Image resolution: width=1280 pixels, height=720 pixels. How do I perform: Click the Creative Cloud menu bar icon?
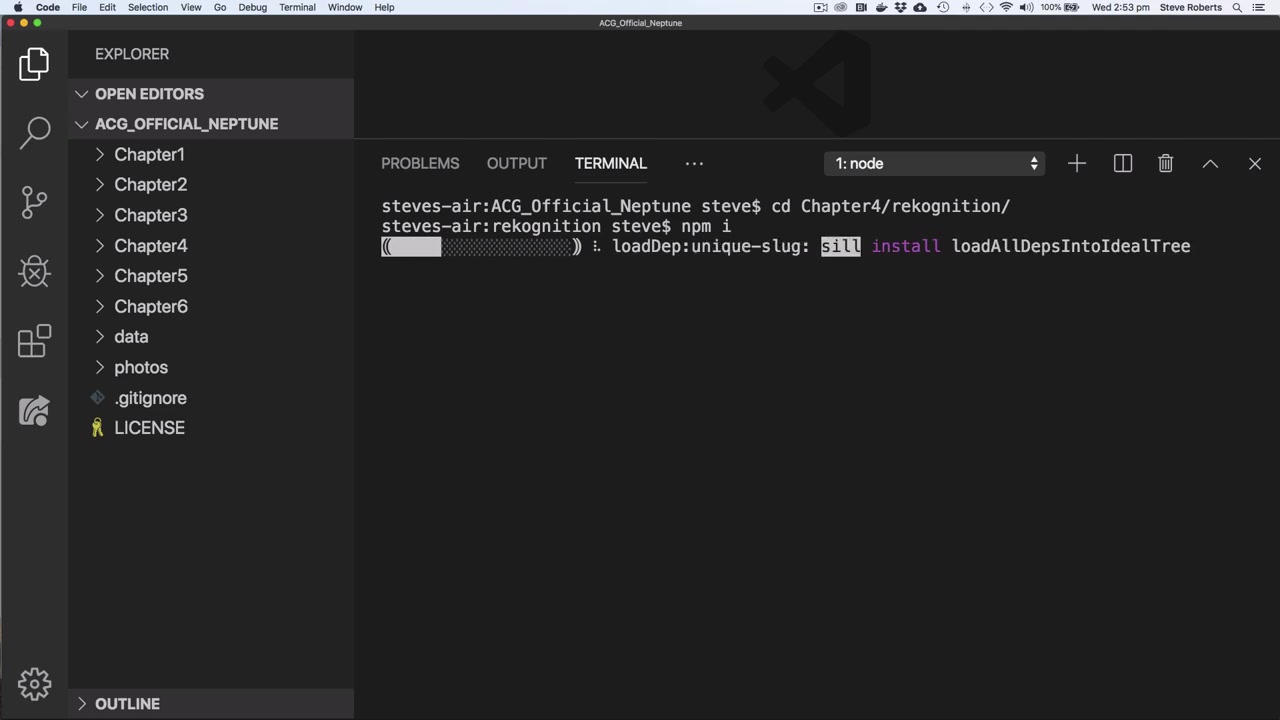(840, 7)
